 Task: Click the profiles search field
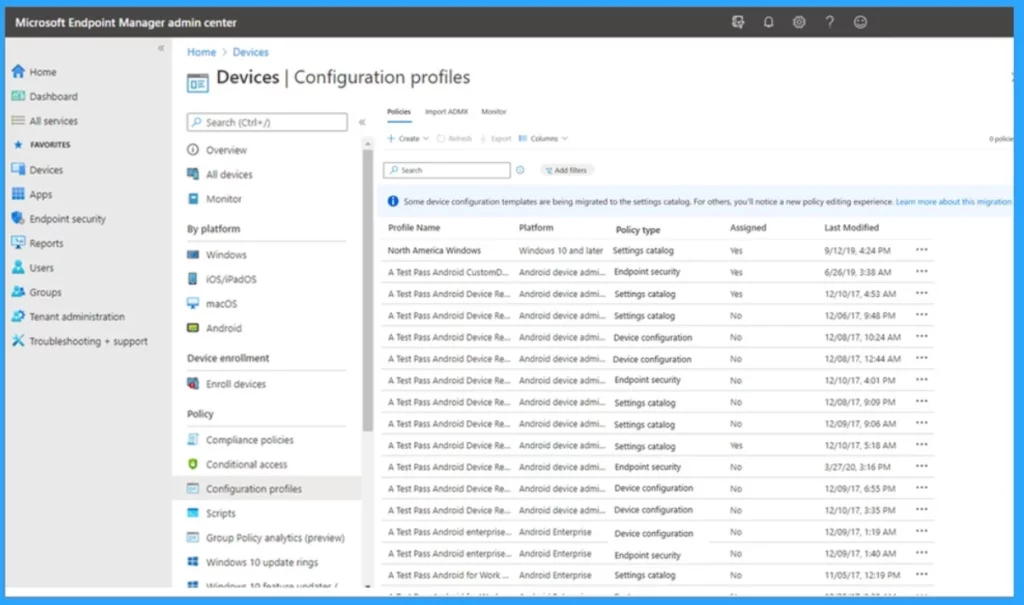click(447, 171)
